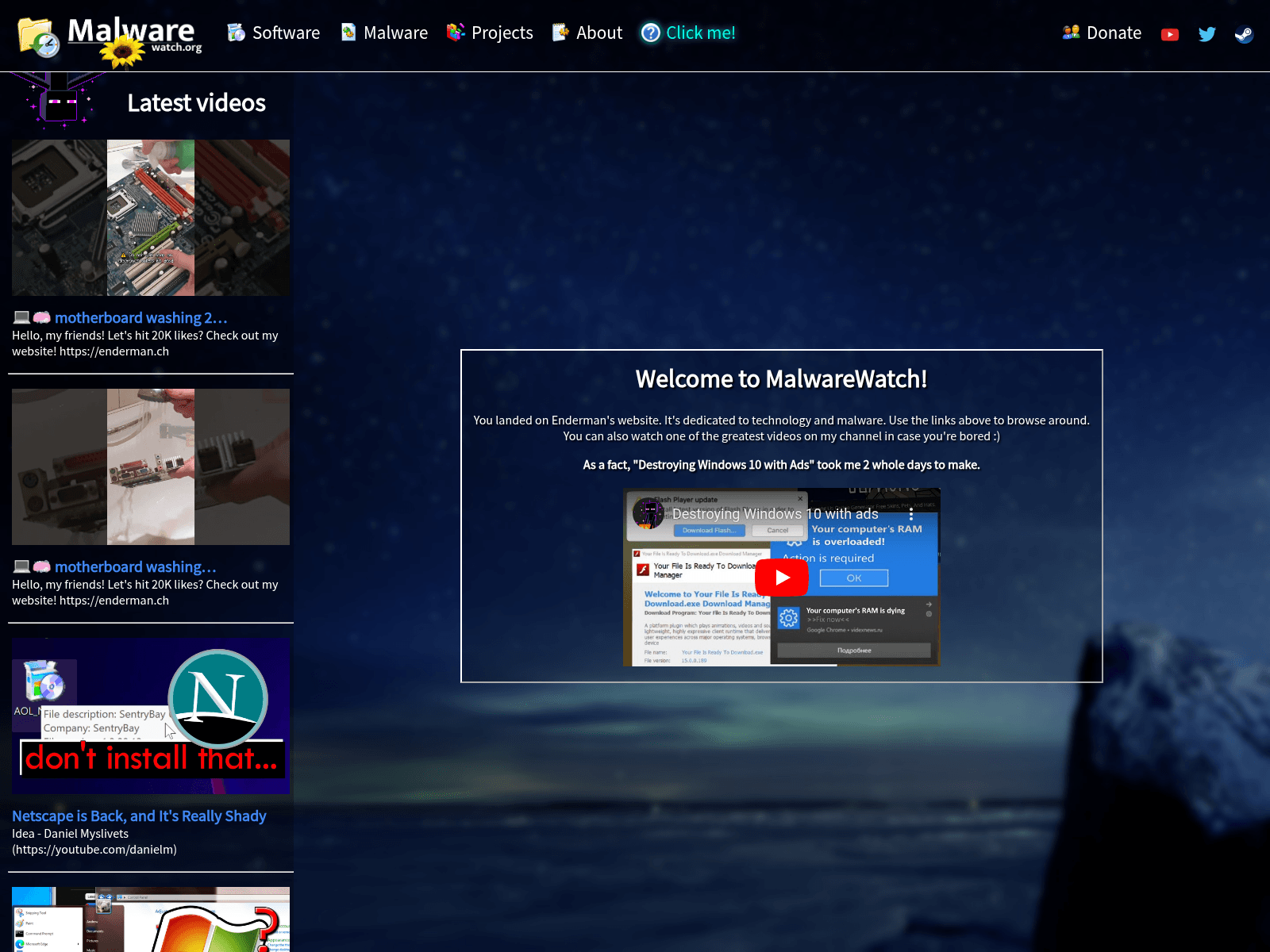Click the question mark help icon
Image resolution: width=1270 pixels, height=952 pixels.
coord(651,33)
